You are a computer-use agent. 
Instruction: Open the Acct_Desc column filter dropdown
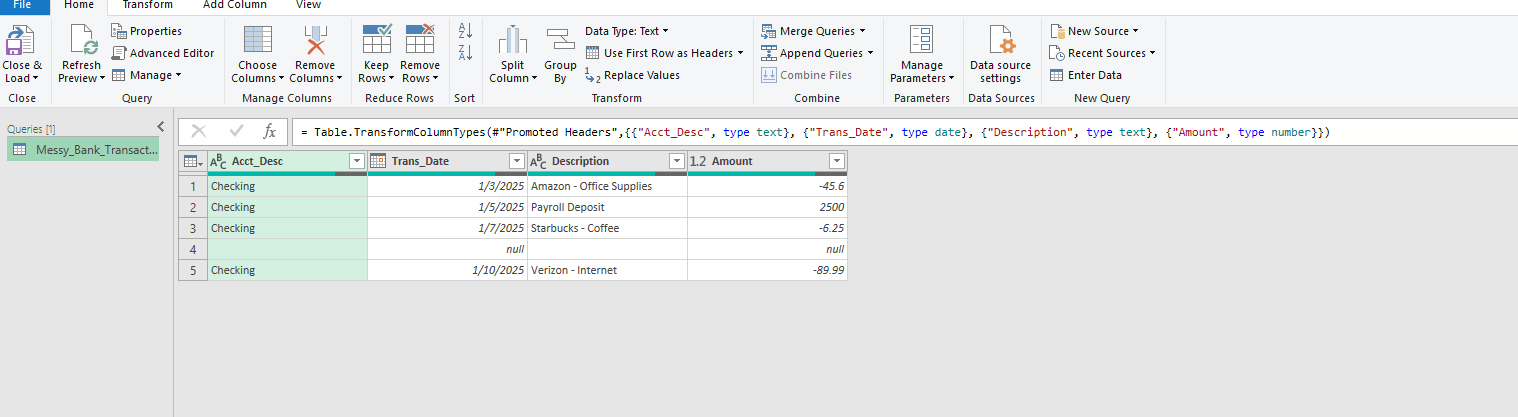[x=356, y=161]
